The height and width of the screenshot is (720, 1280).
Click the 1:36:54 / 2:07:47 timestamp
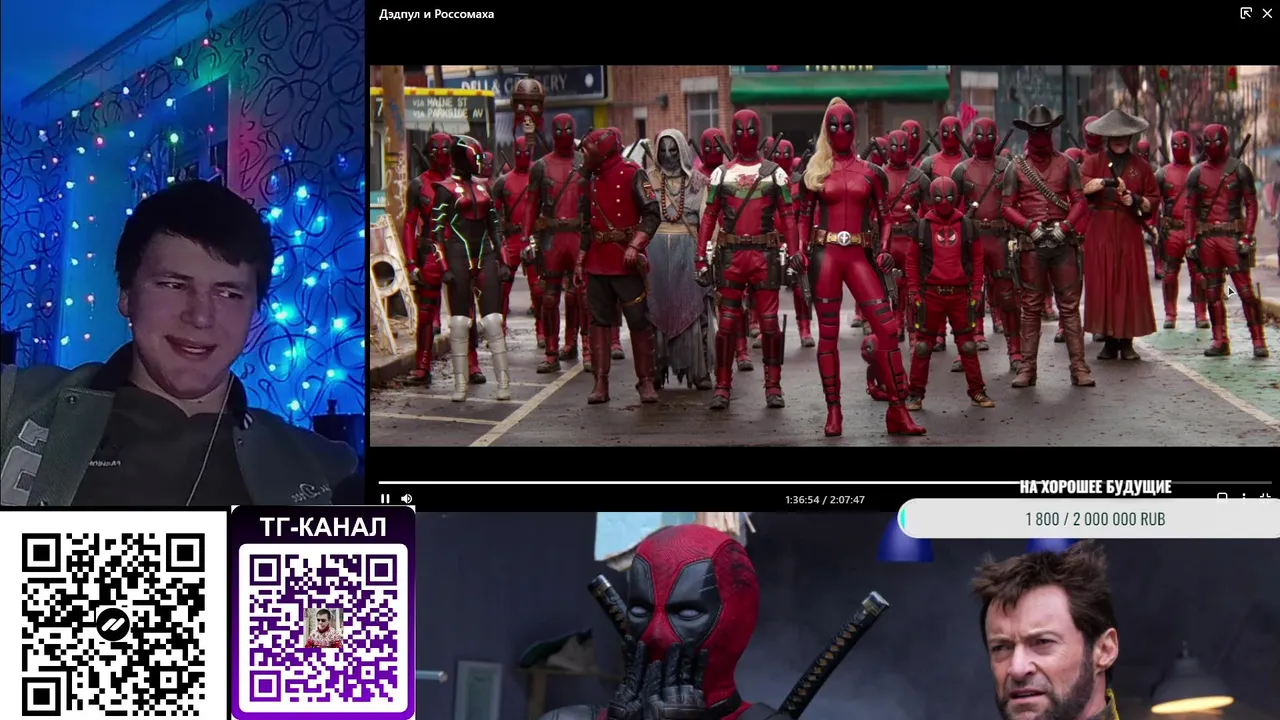pyautogui.click(x=825, y=499)
